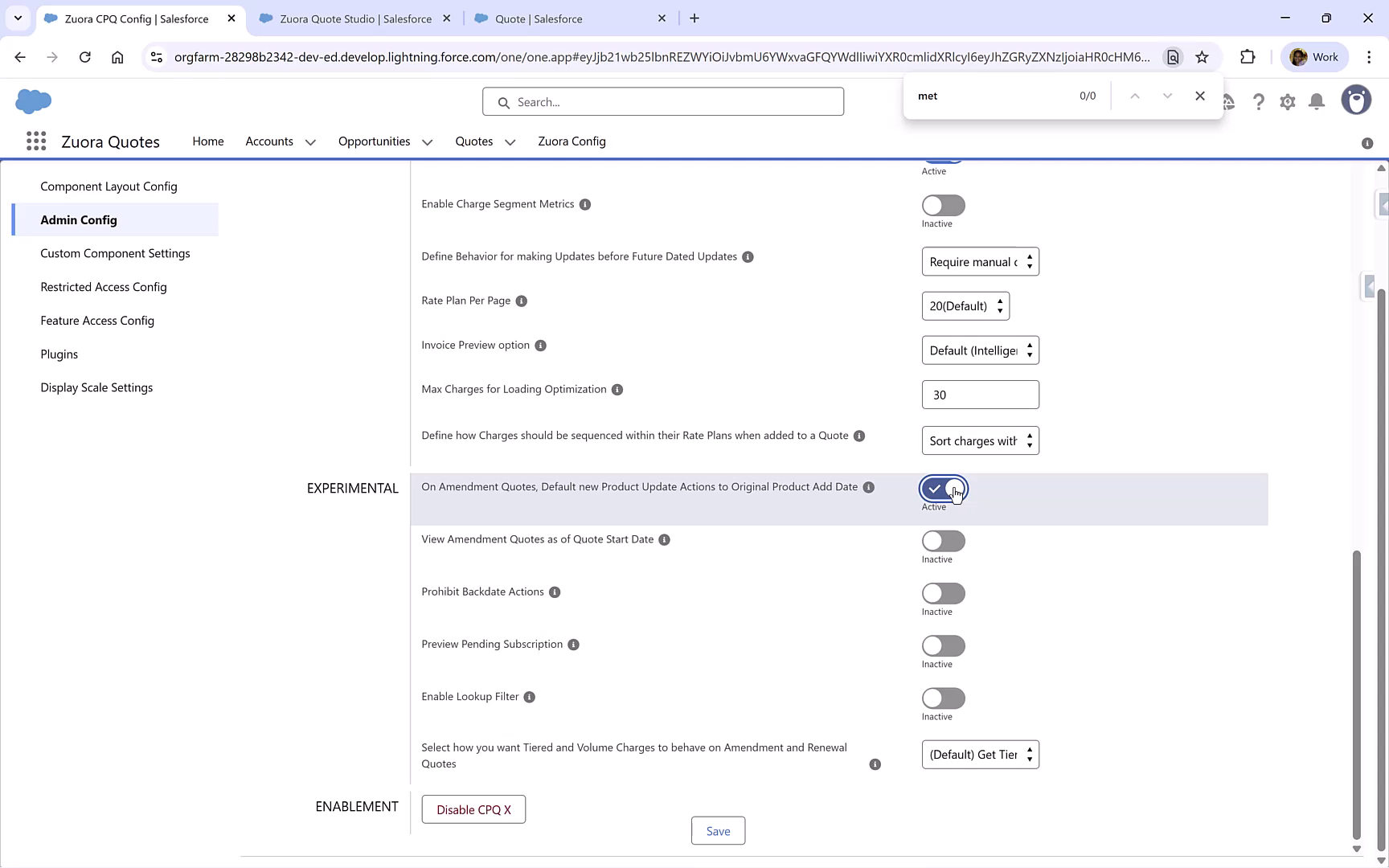Open Salesforce Help via the question mark icon
Screen dimensions: 1389x868
point(1259,102)
